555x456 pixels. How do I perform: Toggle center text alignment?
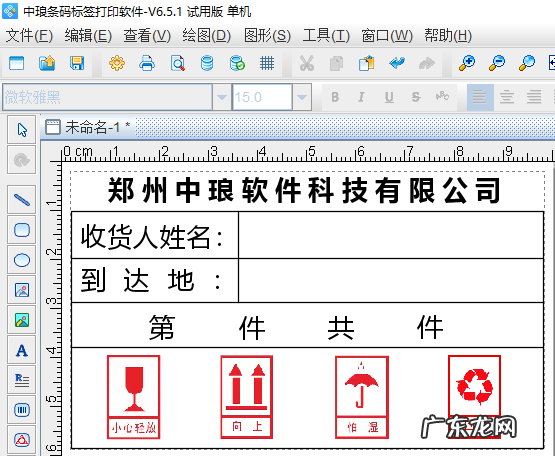click(x=507, y=97)
